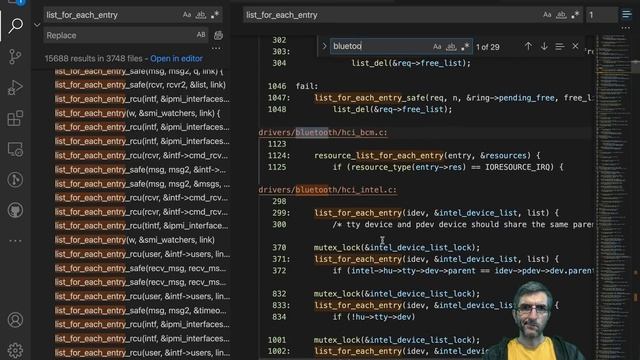Toggle Match Case in search editor header
The width and height of the screenshot is (640, 360).
[547, 15]
